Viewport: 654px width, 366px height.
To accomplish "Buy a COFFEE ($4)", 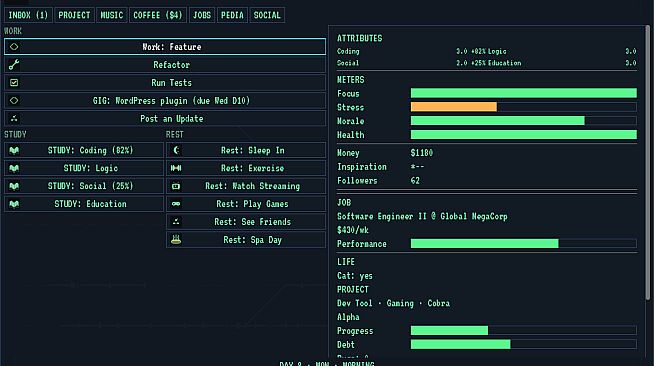I will pos(158,15).
